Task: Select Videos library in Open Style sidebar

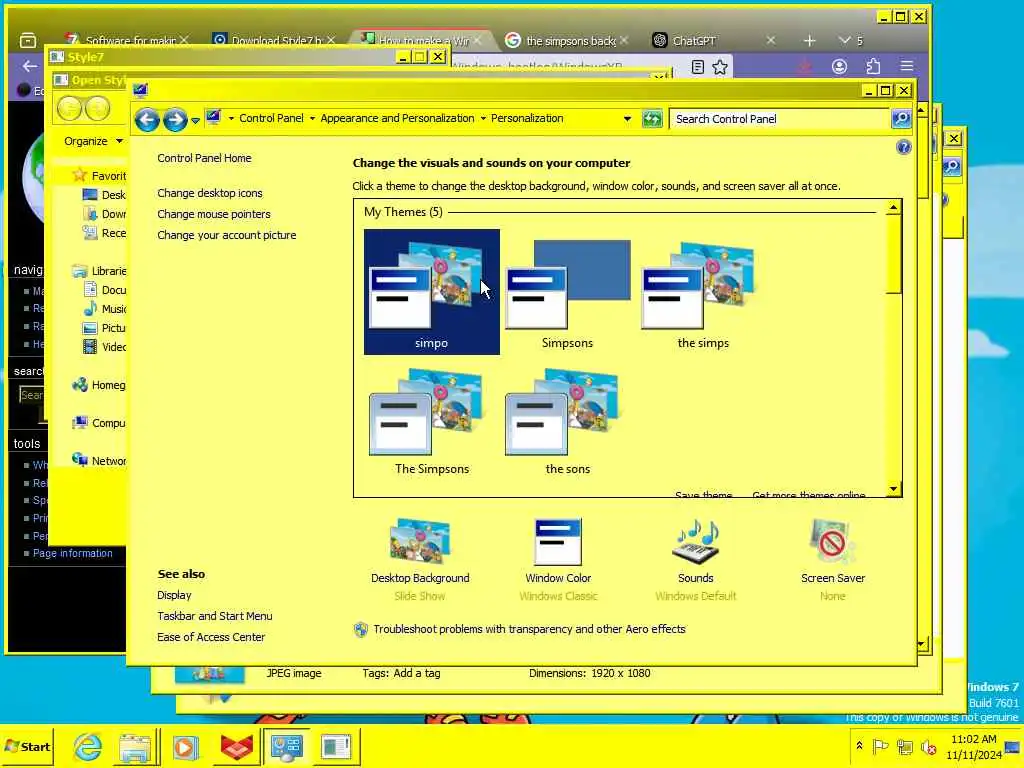Action: tap(104, 347)
